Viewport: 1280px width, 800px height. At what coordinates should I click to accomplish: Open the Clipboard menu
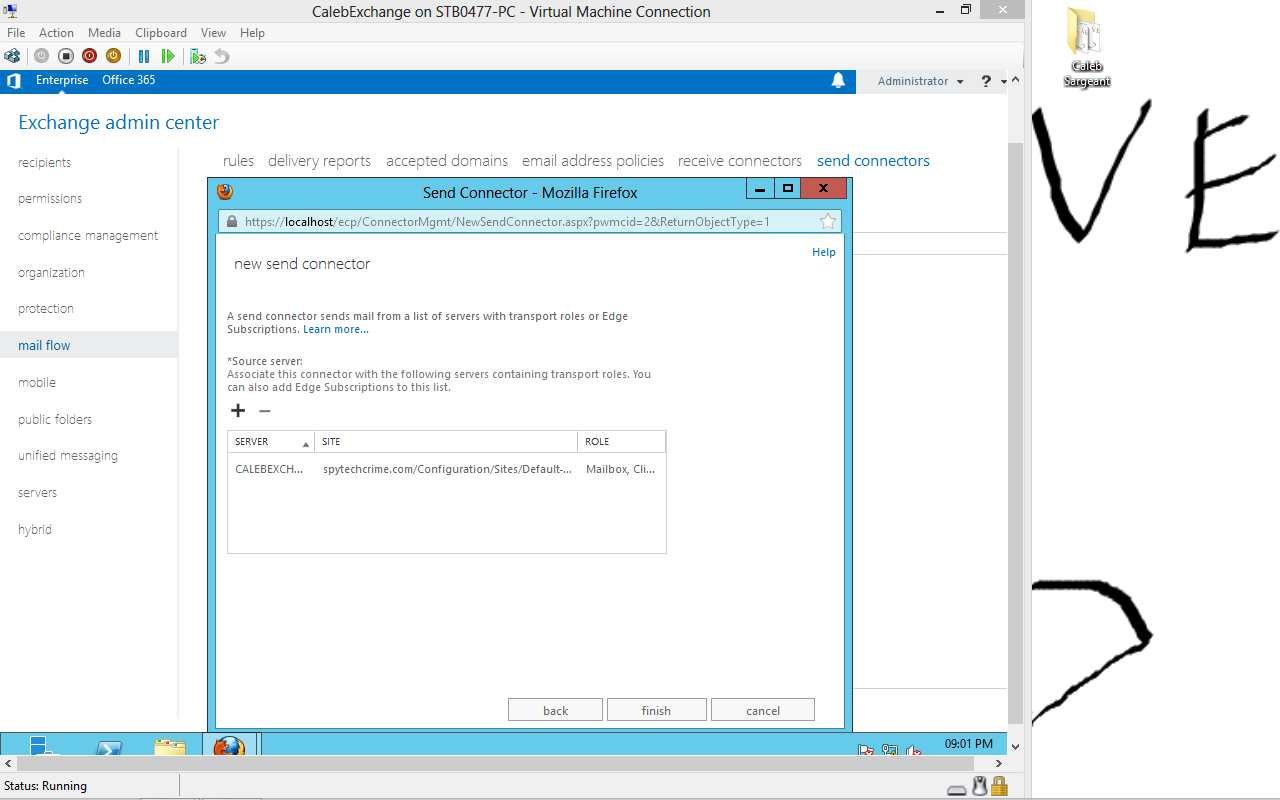pyautogui.click(x=161, y=33)
